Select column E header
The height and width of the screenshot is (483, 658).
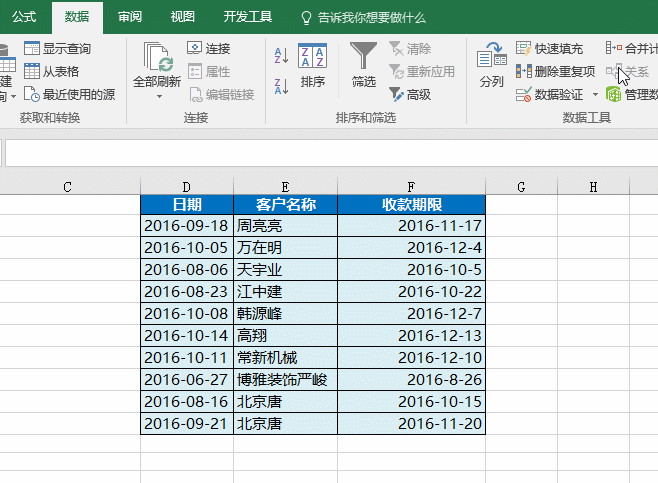[x=285, y=187]
